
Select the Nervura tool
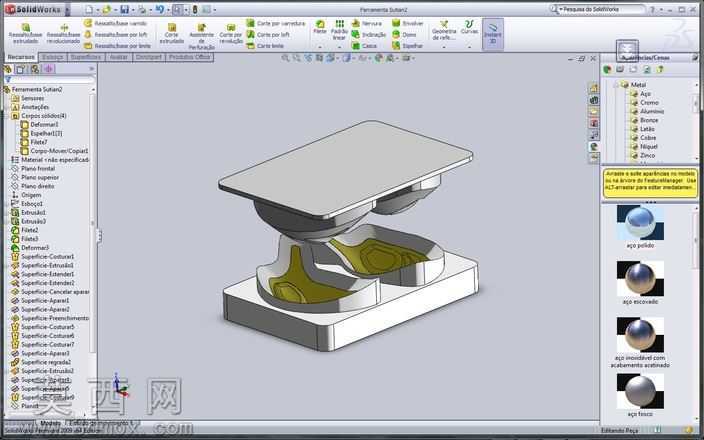366,23
